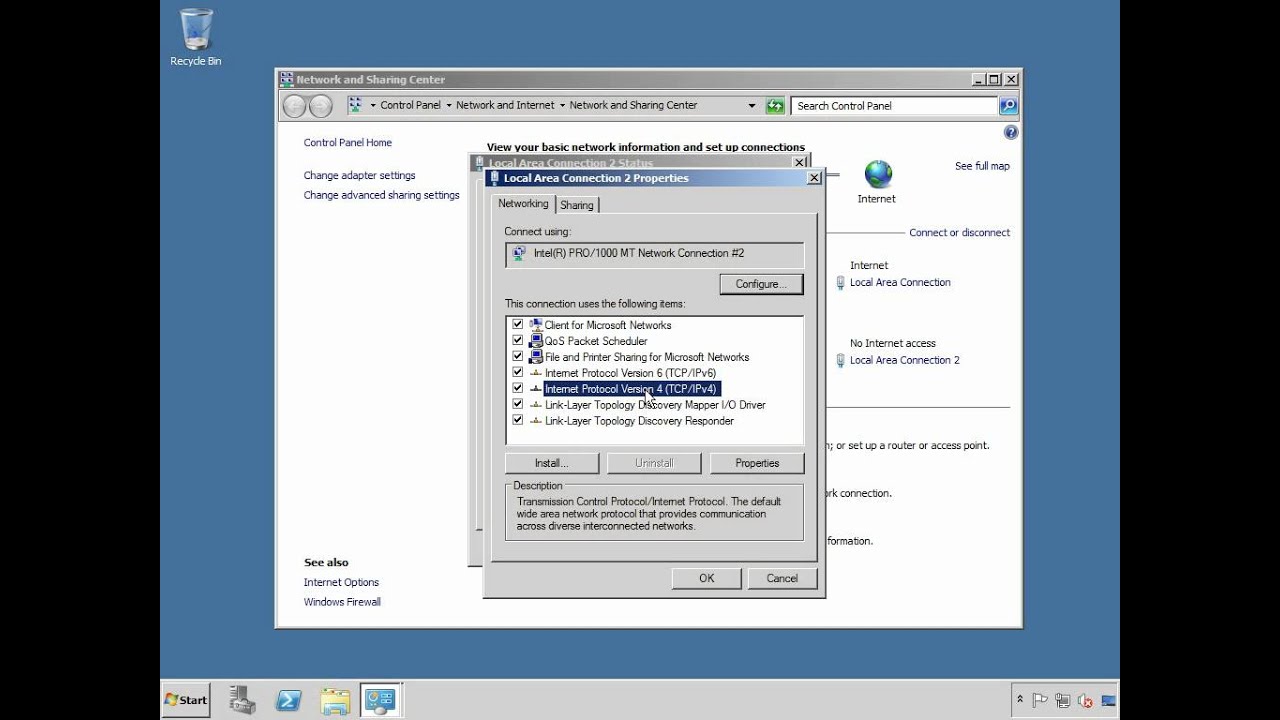The height and width of the screenshot is (720, 1280).
Task: Open the Local Area Connection link
Action: (x=900, y=282)
